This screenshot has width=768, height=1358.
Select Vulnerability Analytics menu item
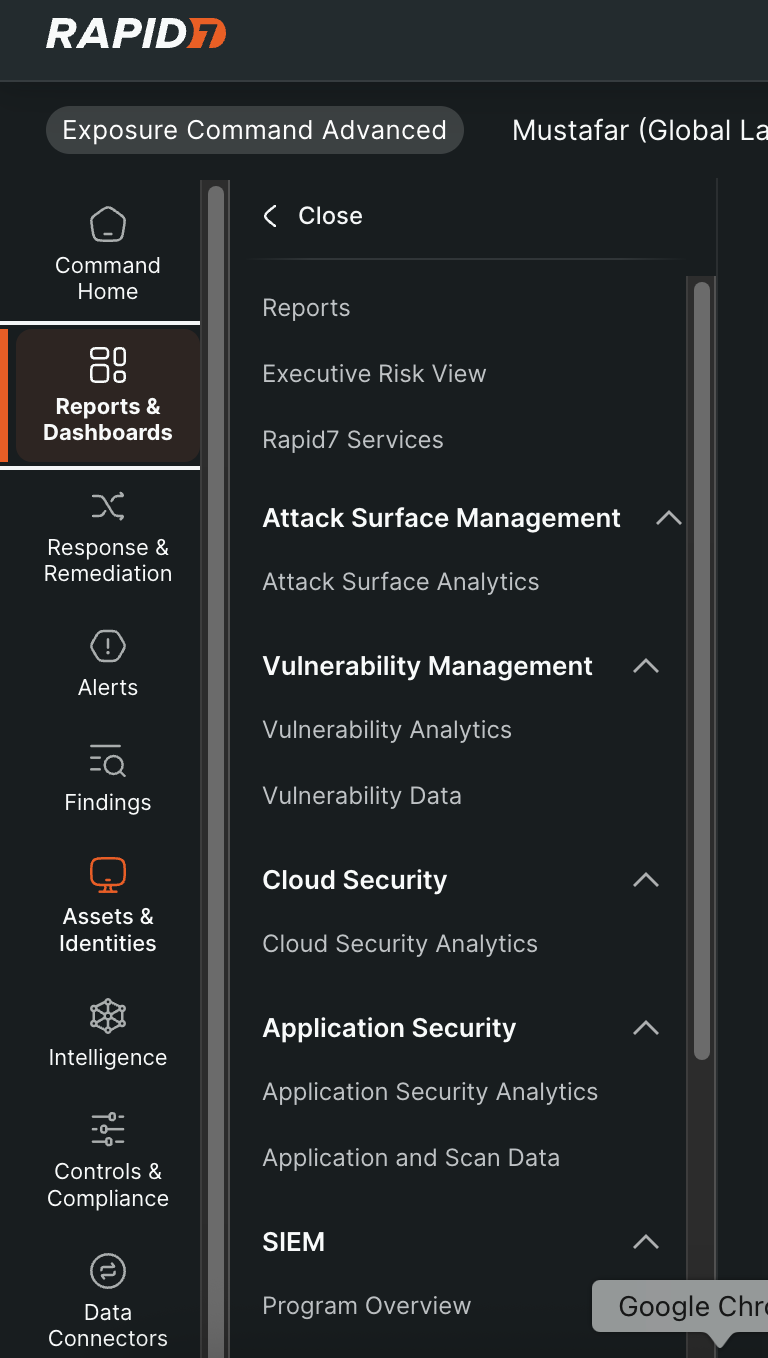[x=387, y=730]
